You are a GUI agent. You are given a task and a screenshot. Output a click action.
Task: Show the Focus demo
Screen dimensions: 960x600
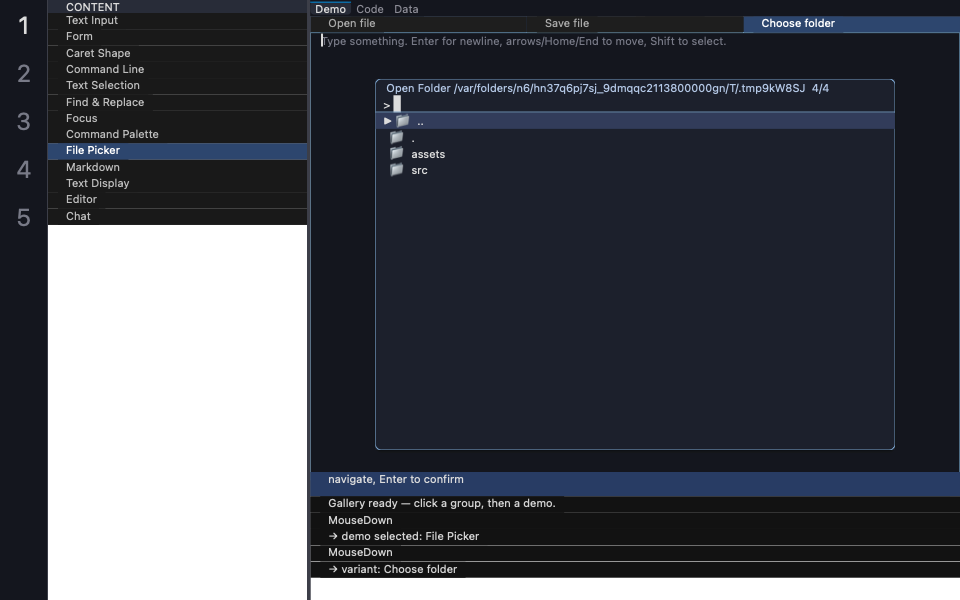[x=178, y=118]
